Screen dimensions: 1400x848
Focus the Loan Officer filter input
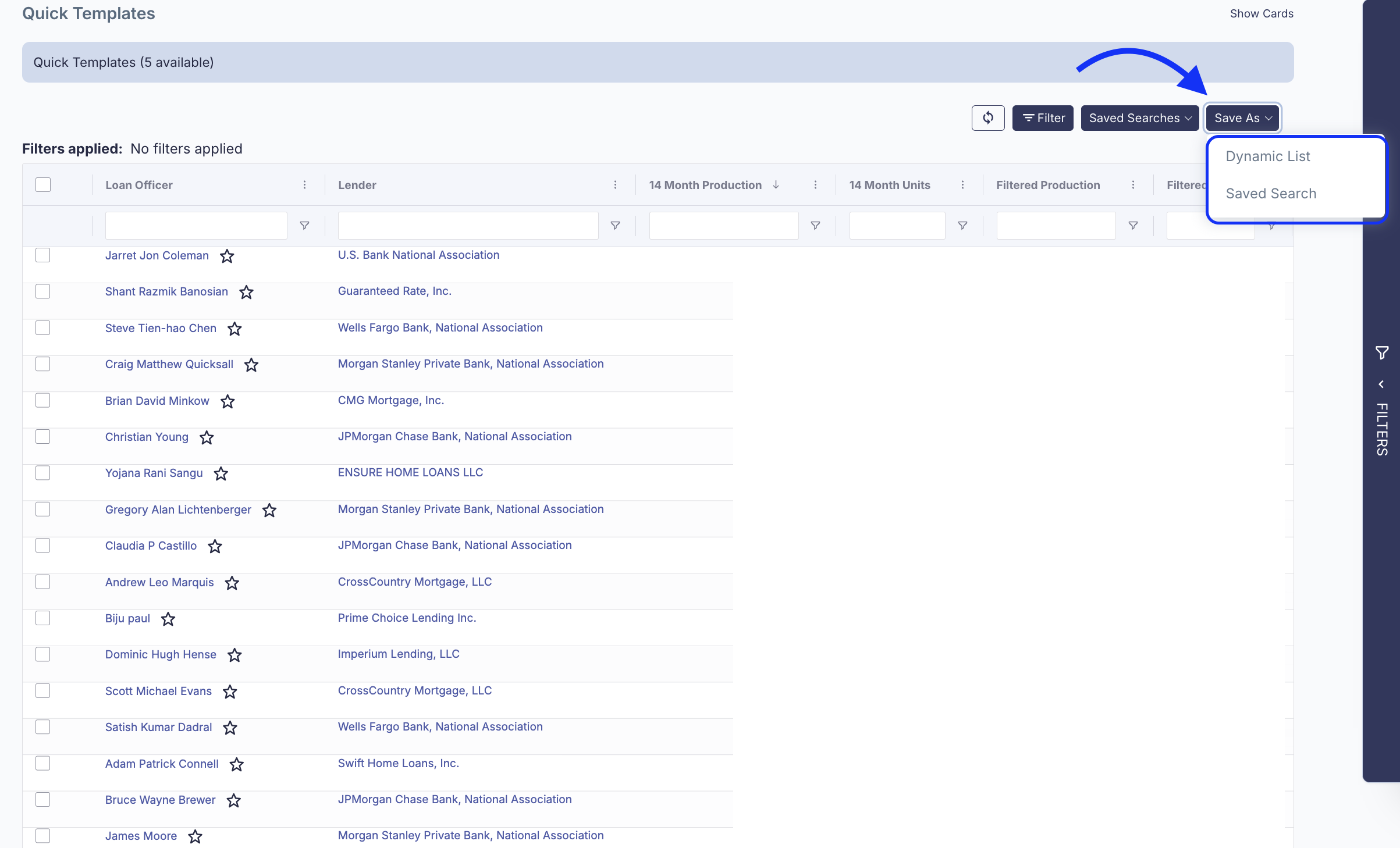click(196, 226)
